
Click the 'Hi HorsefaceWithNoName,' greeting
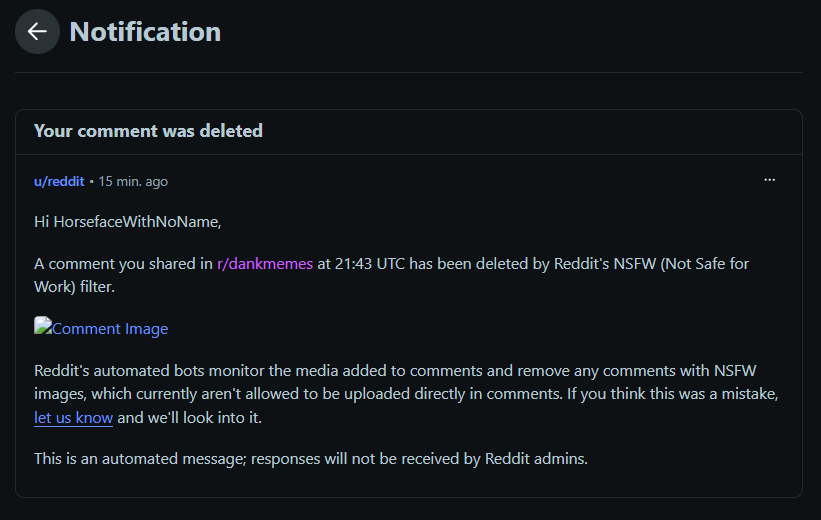tap(128, 222)
